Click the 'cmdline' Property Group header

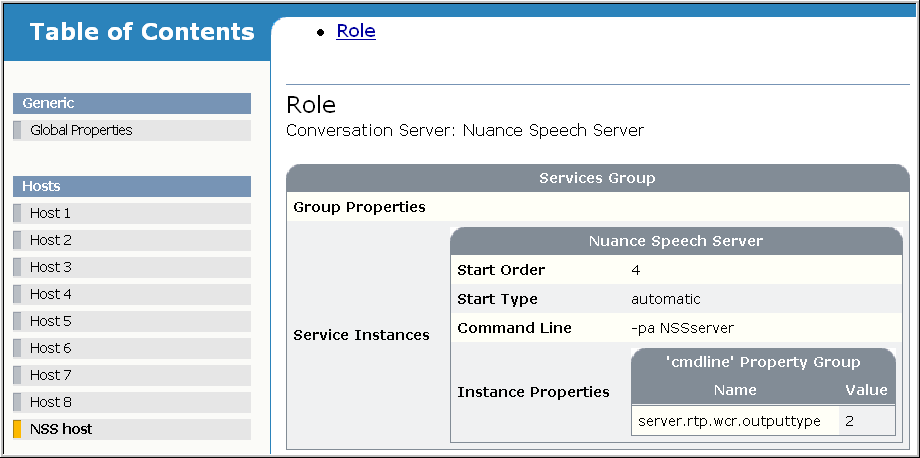[x=763, y=362]
